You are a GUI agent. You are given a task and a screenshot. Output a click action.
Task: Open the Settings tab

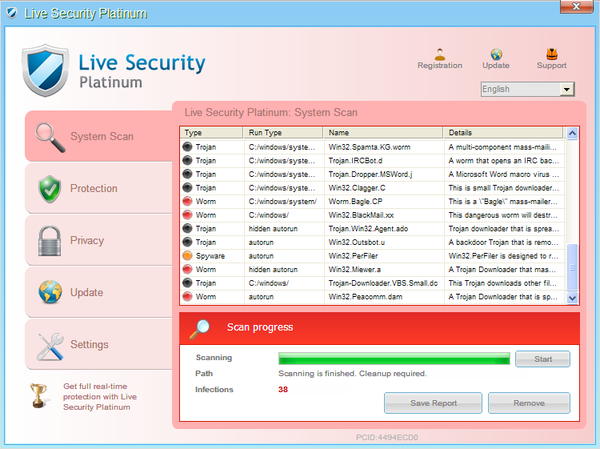99,345
